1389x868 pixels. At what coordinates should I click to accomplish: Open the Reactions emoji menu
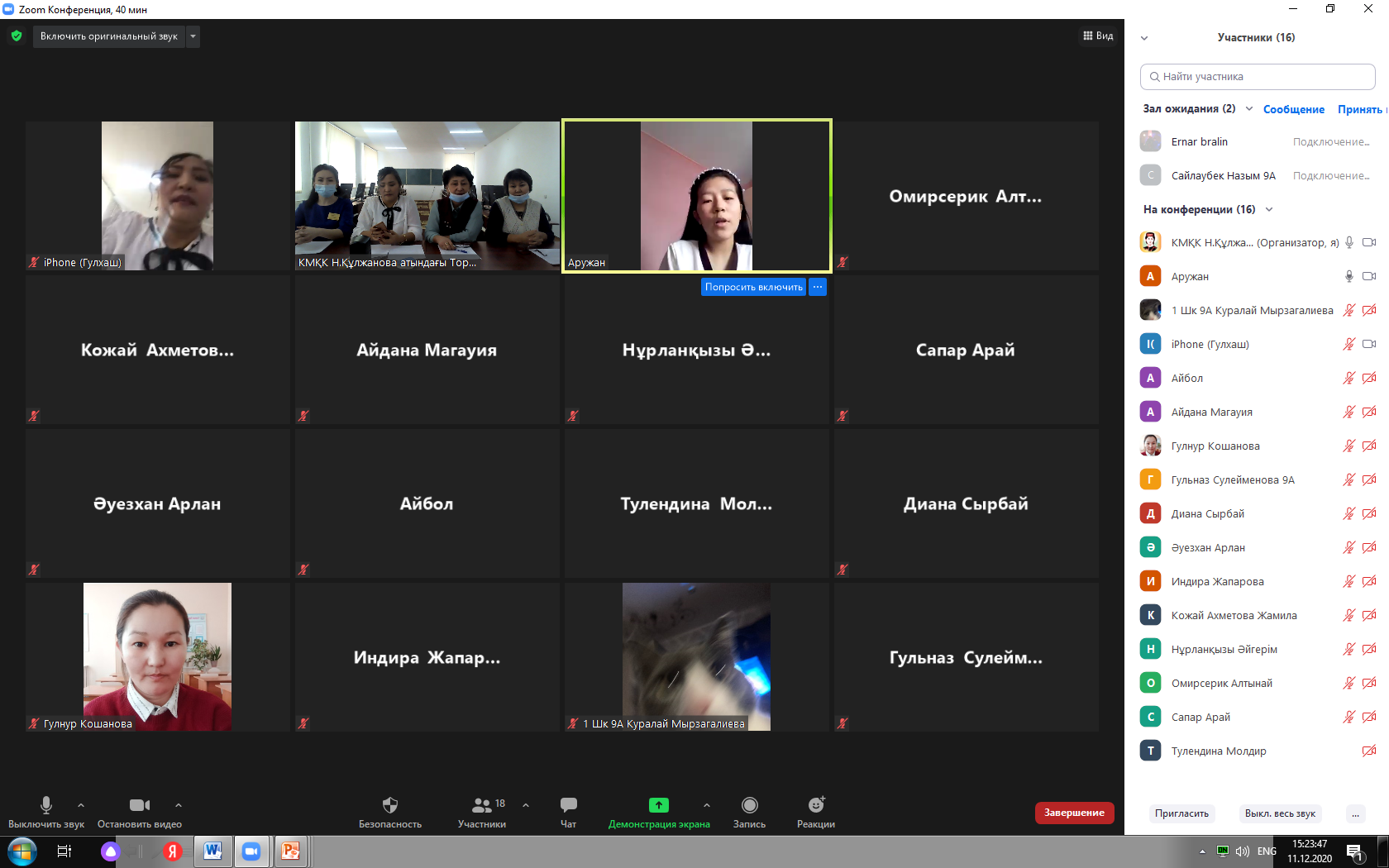pyautogui.click(x=816, y=805)
